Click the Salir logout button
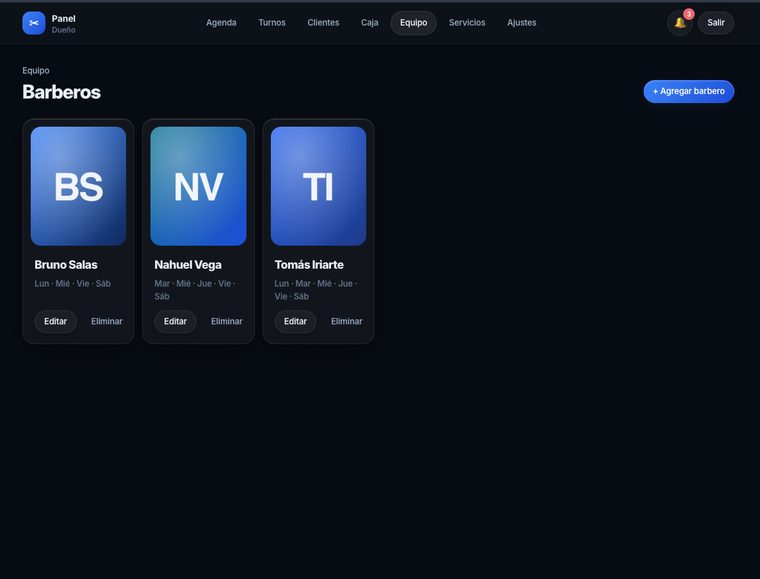Screen dimensions: 760x579 tap(715, 23)
